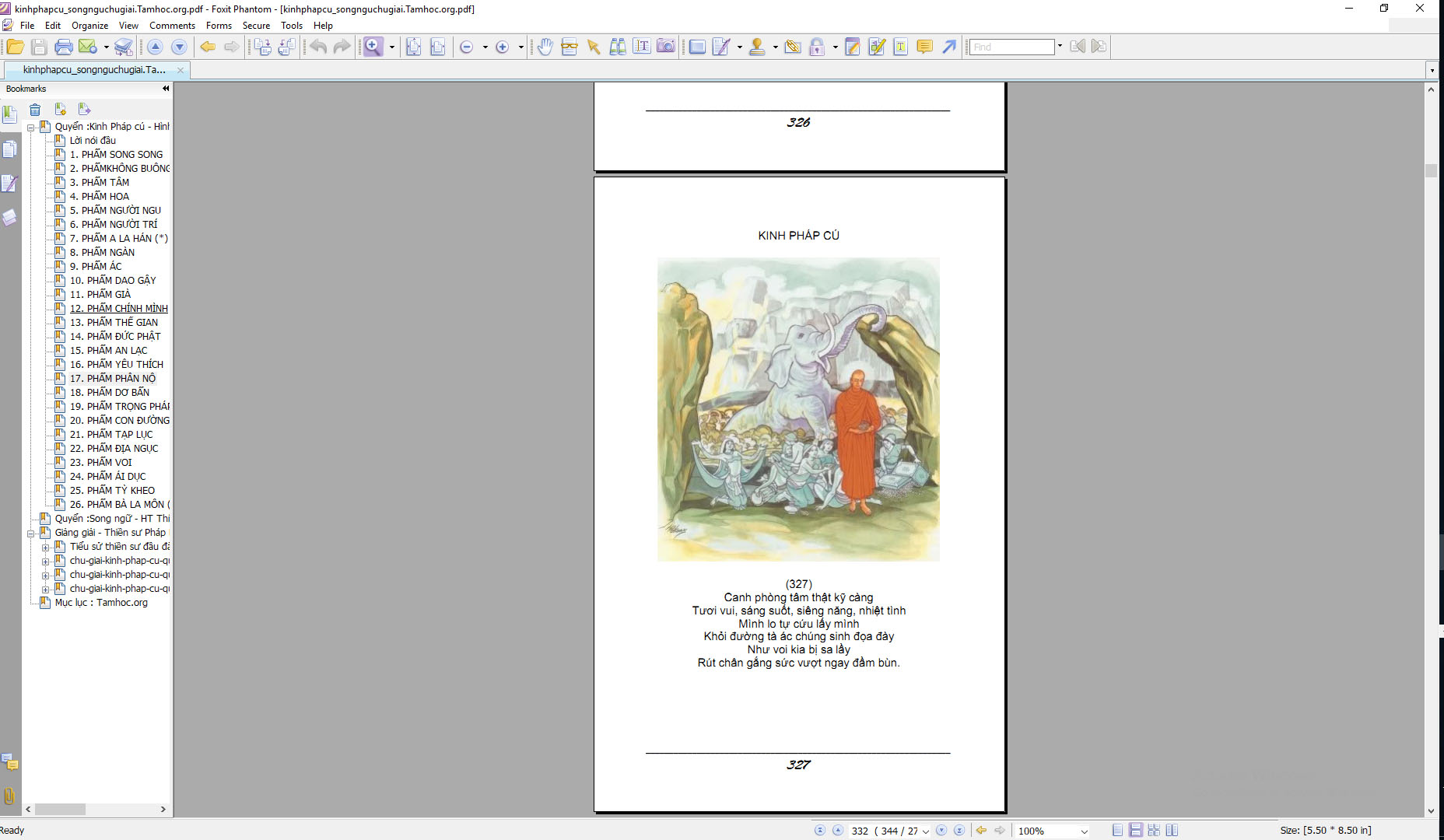Click the elephant and monk illustration
1444x840 pixels.
798,410
